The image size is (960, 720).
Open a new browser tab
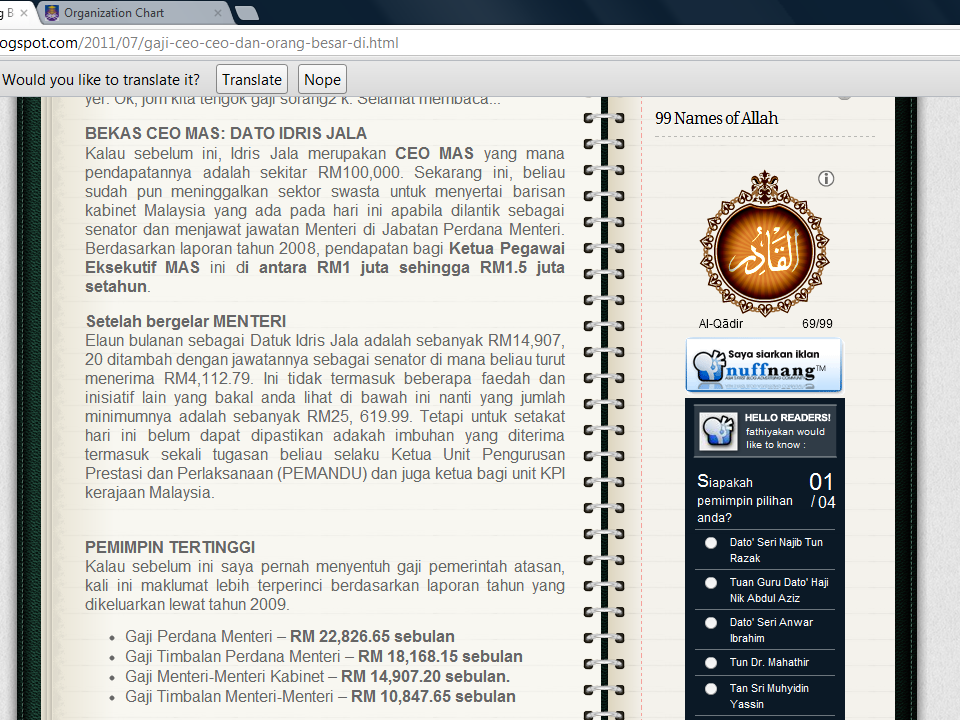246,13
